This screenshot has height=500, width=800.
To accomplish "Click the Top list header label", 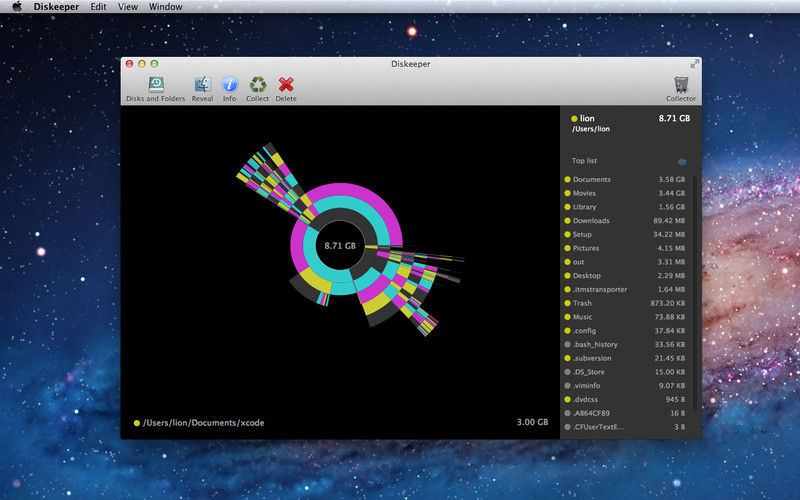I will 584,161.
